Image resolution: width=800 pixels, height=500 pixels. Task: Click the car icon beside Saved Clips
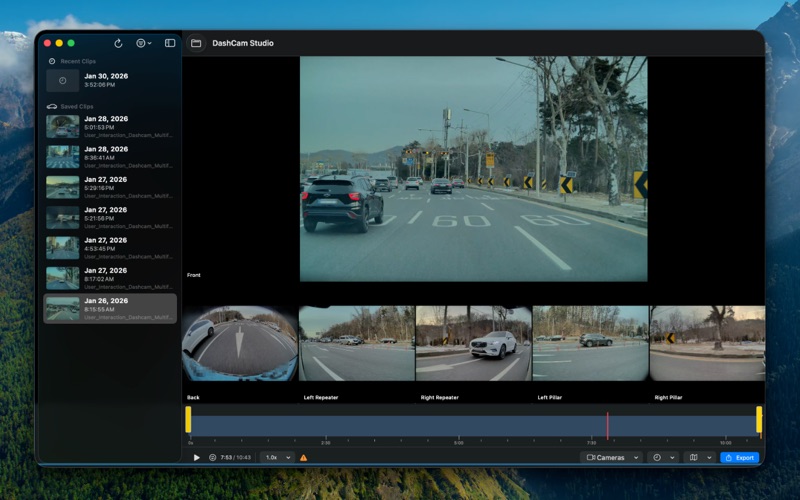pyautogui.click(x=52, y=107)
